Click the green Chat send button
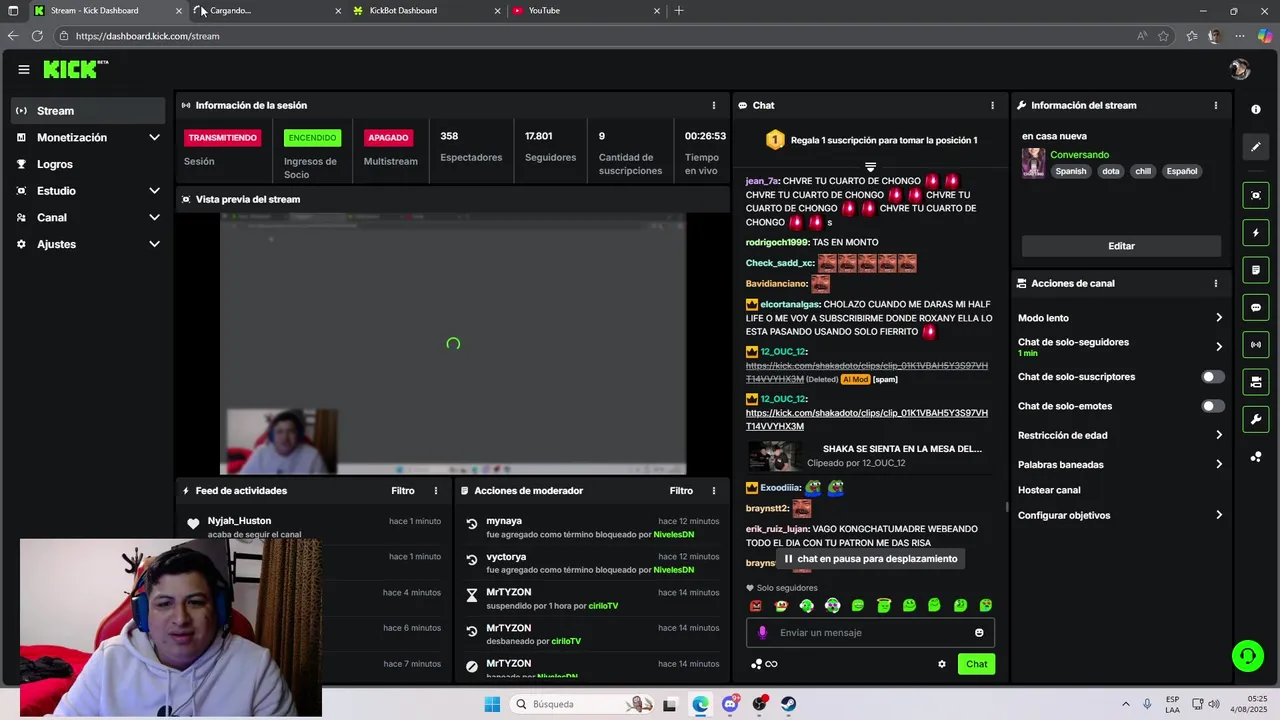 [976, 664]
